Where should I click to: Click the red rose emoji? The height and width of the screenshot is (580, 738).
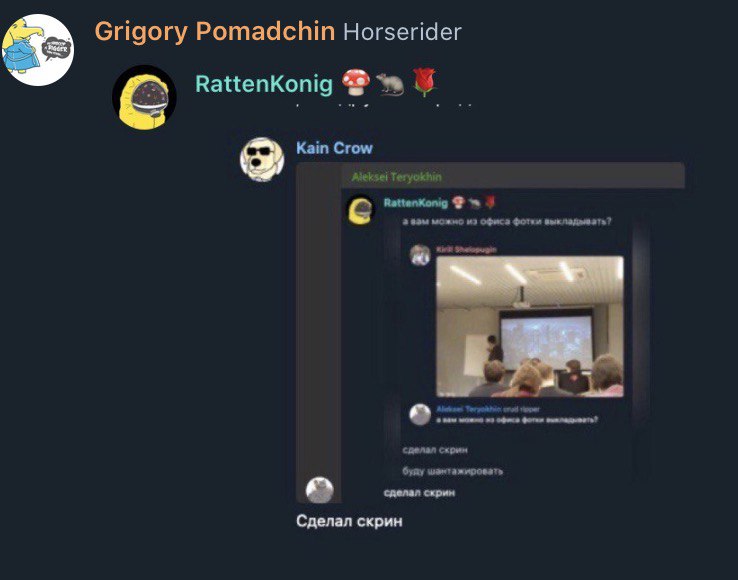pyautogui.click(x=424, y=82)
